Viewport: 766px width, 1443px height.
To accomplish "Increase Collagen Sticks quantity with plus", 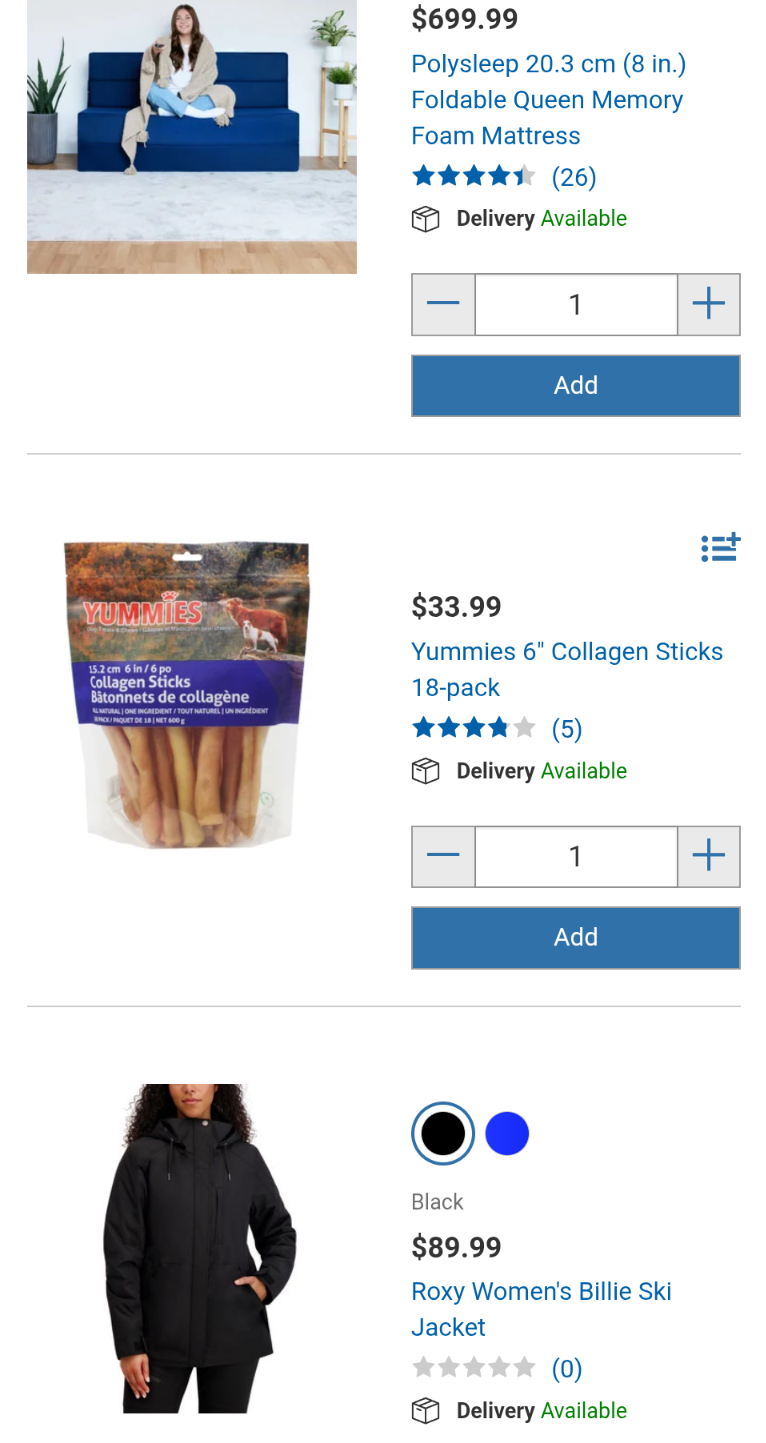I will click(708, 856).
